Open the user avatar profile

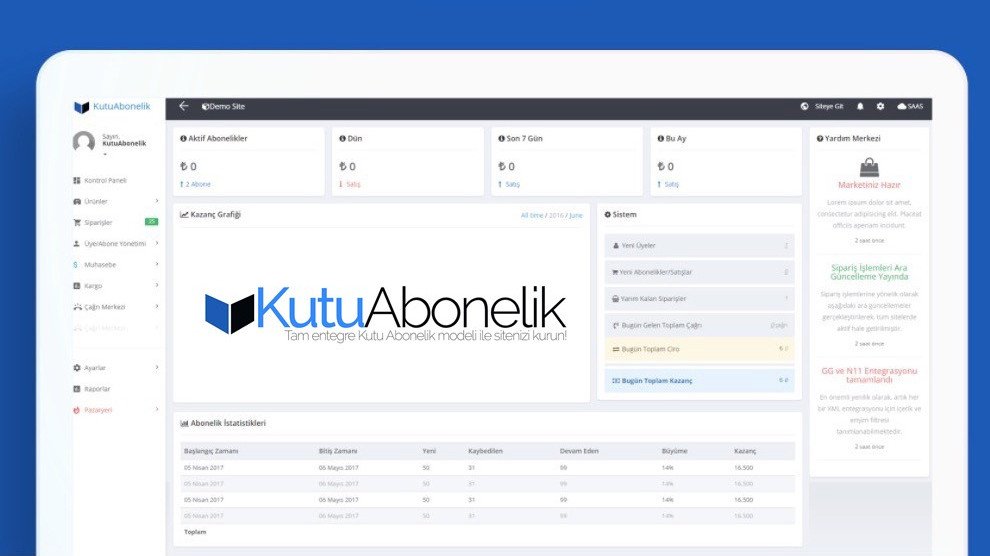pyautogui.click(x=84, y=141)
